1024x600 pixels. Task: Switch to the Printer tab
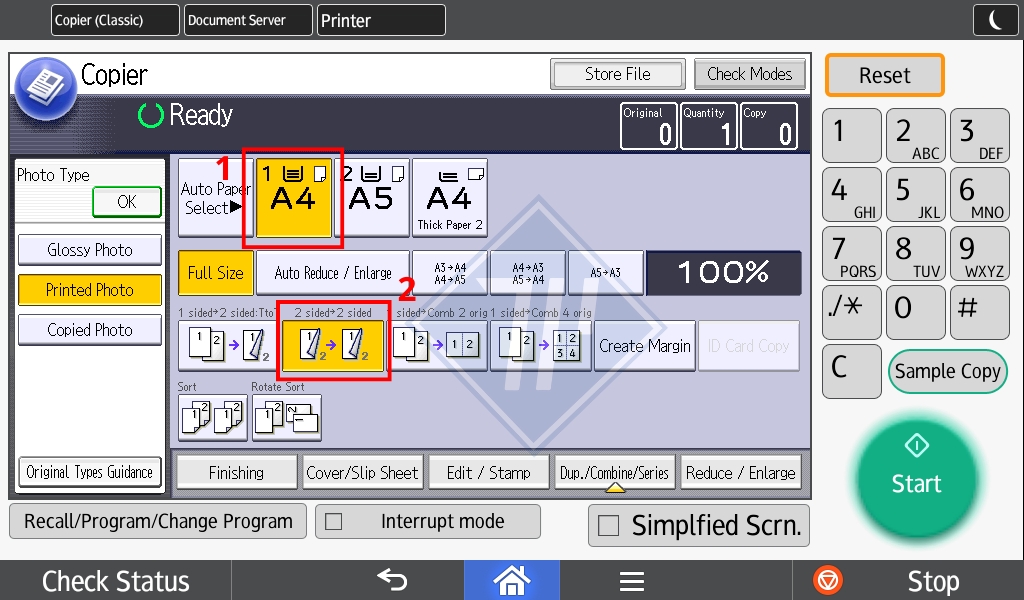(381, 20)
